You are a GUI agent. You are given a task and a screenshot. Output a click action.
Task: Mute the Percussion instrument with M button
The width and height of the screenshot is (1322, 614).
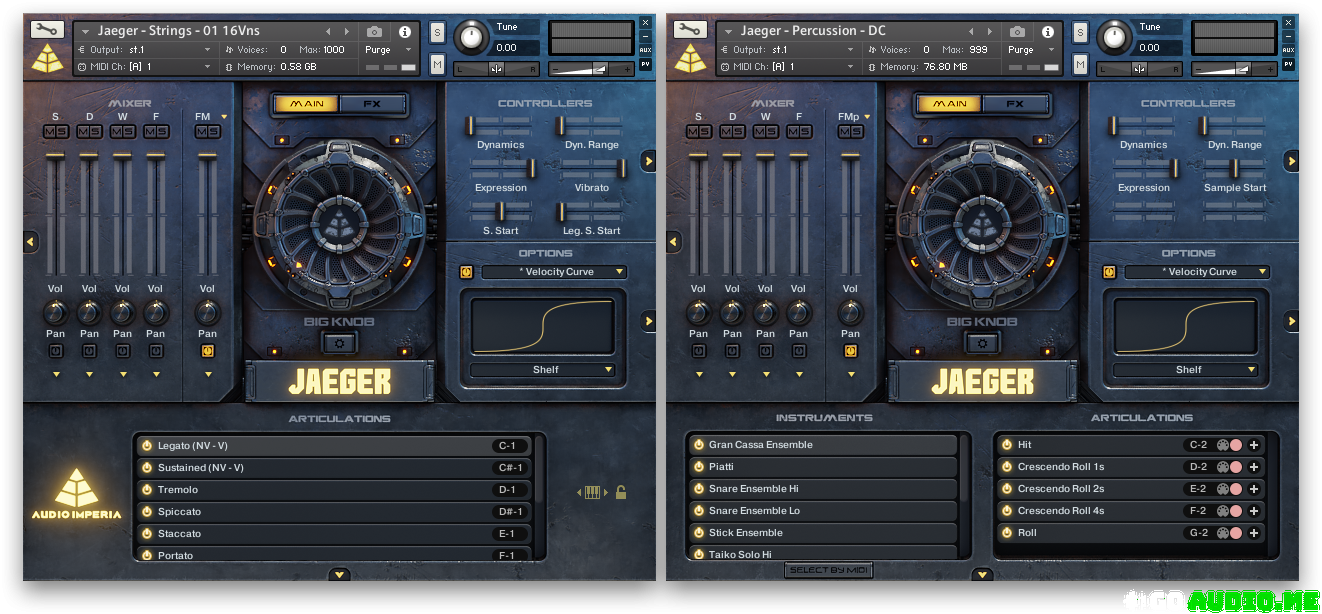(x=1080, y=64)
